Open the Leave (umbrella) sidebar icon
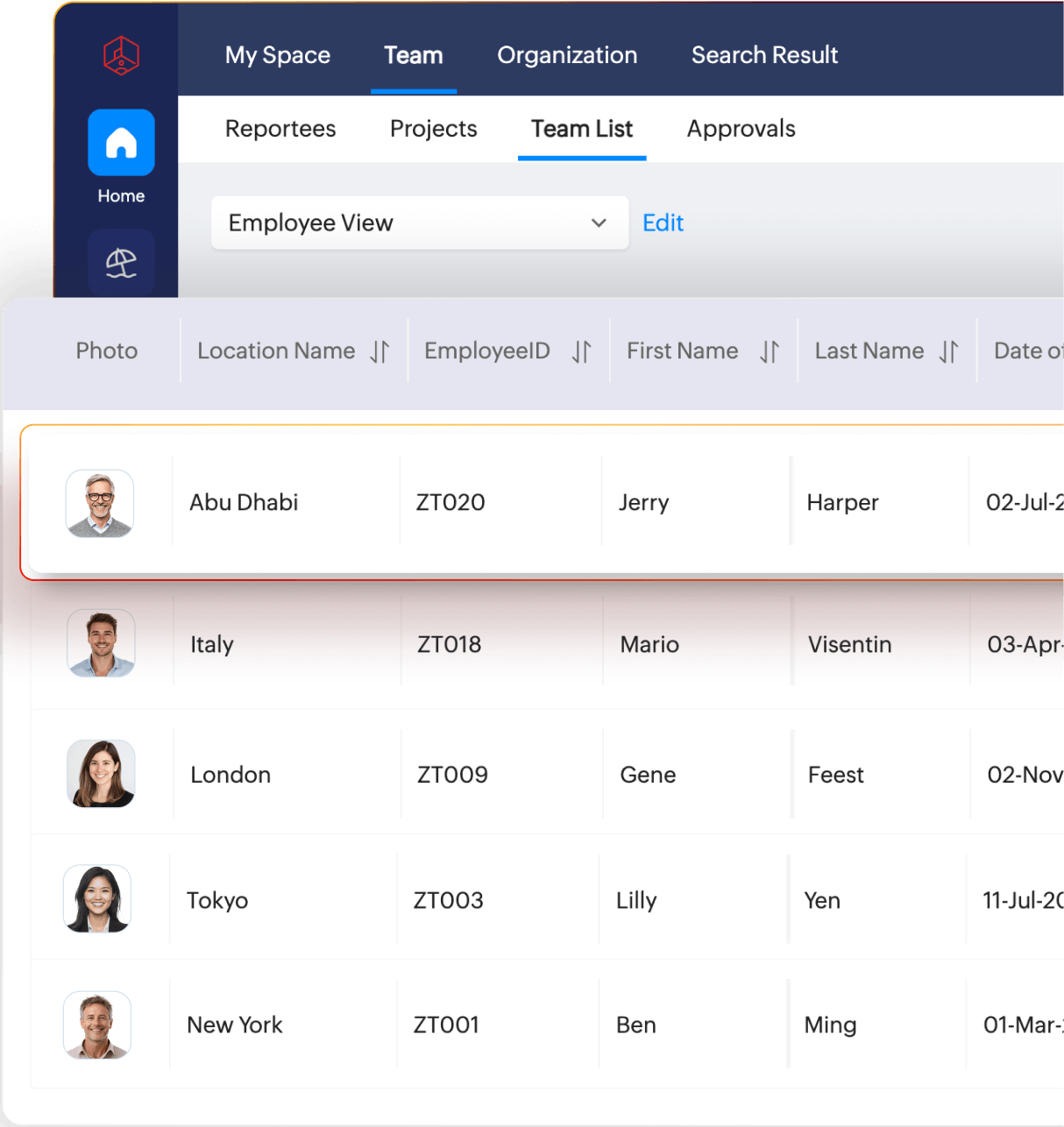This screenshot has width=1064, height=1127. point(120,262)
